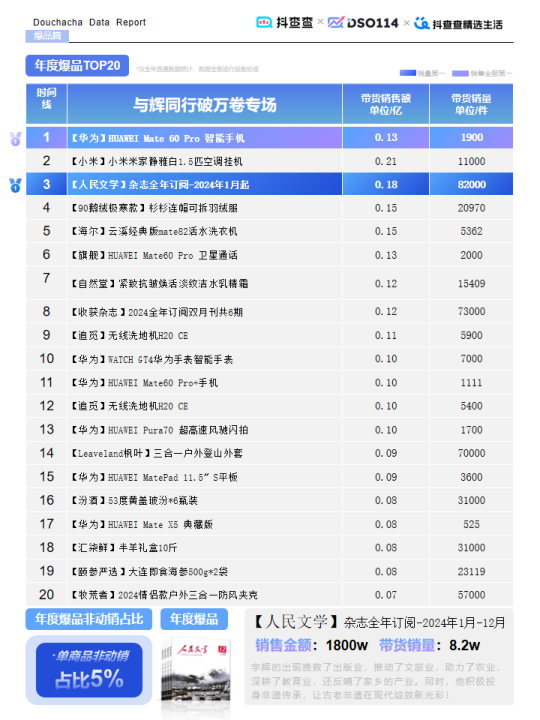This screenshot has height=720, width=540.
Task: Click the purple 销售金额第一 legend swatch
Action: [460, 73]
